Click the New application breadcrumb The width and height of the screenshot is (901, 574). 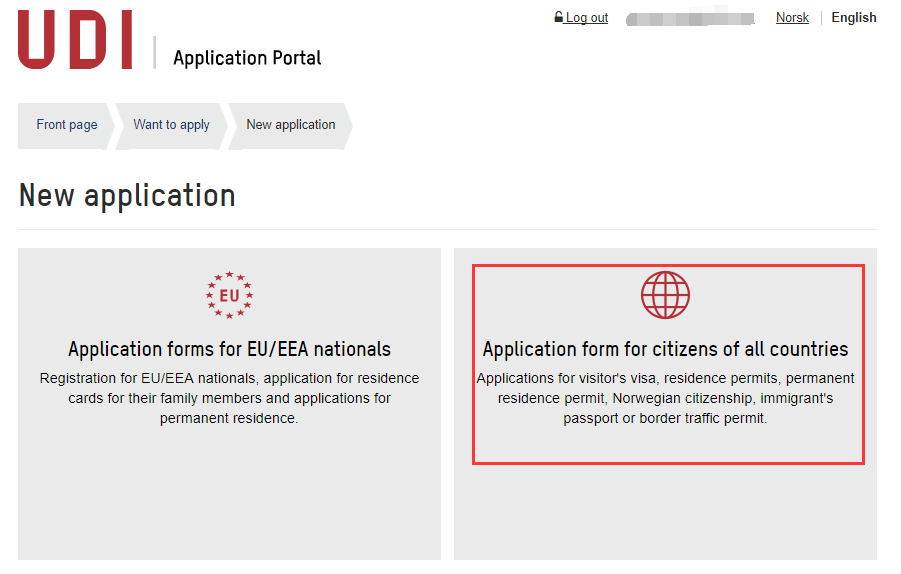[291, 125]
